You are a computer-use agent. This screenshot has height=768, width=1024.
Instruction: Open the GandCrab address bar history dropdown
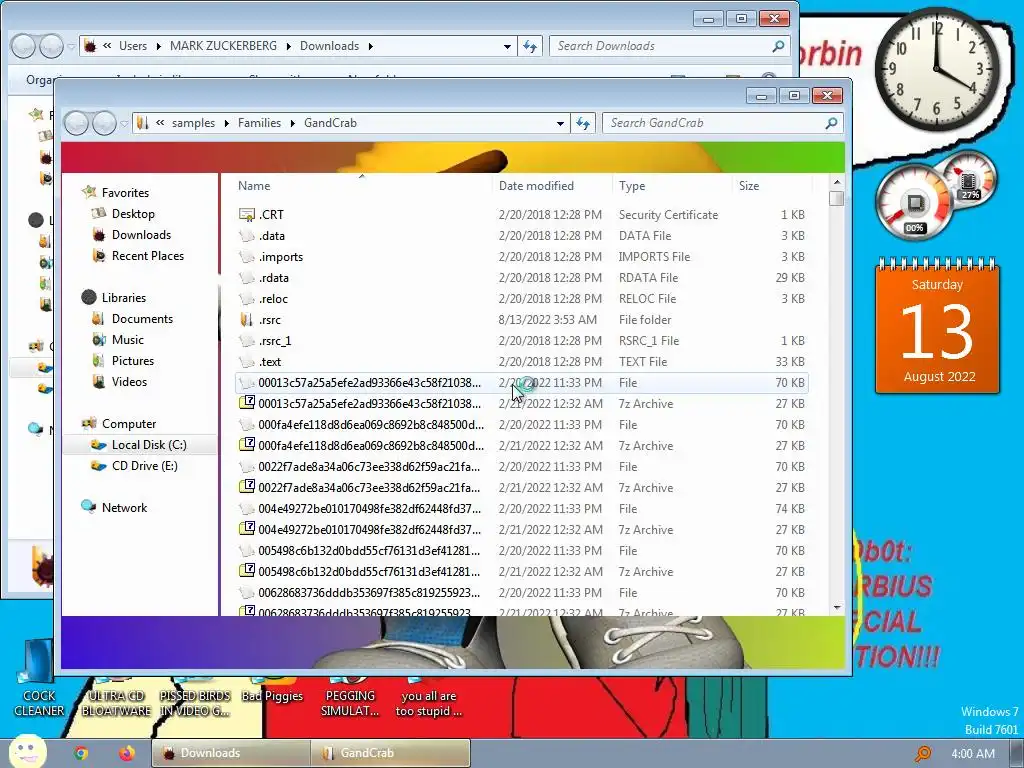tap(560, 123)
